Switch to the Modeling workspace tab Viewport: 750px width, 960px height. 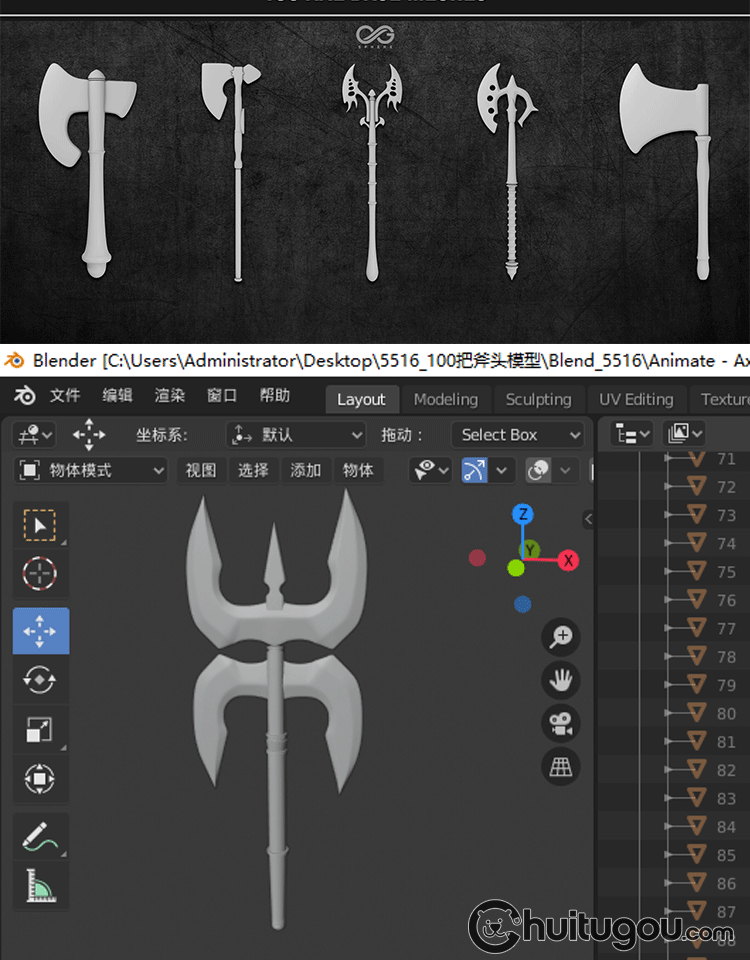(x=445, y=399)
